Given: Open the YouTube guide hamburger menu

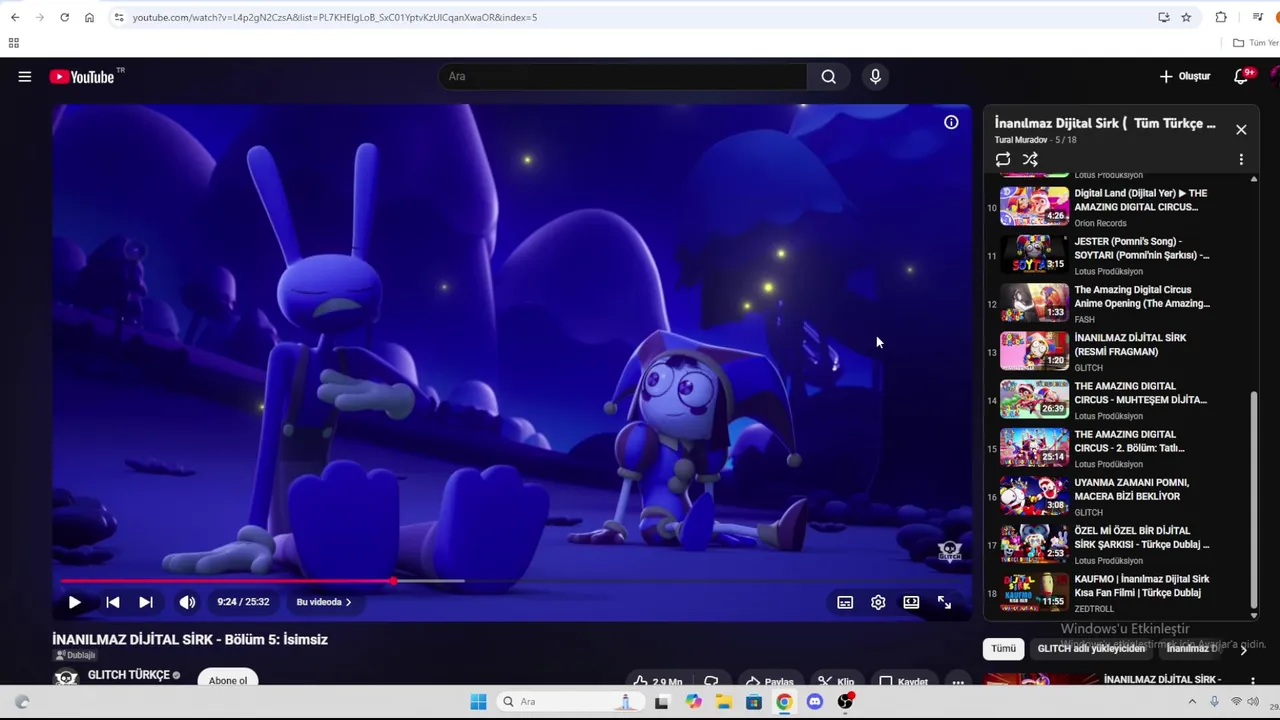Looking at the screenshot, I should [25, 77].
